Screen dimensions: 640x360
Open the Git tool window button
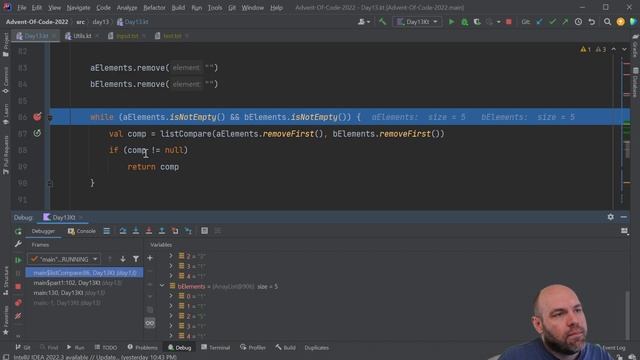click(23, 347)
